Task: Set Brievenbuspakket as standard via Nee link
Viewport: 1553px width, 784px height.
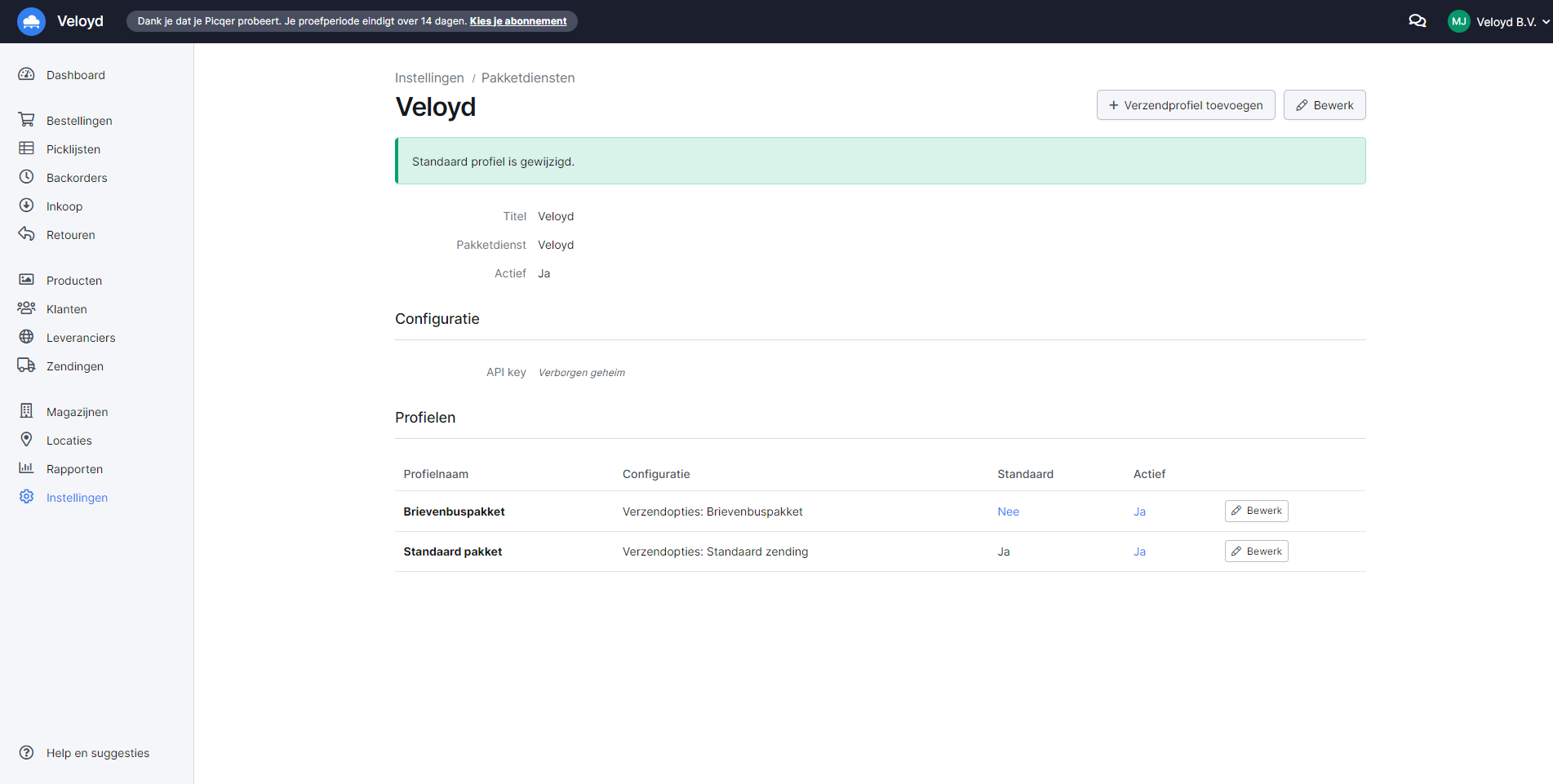Action: tap(1008, 512)
